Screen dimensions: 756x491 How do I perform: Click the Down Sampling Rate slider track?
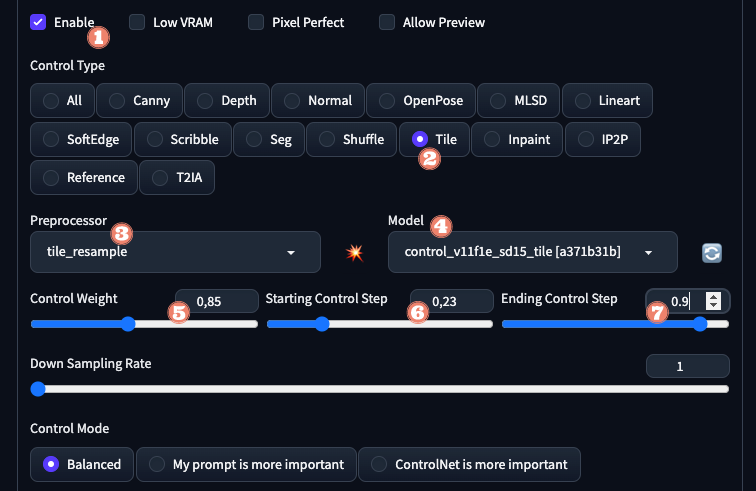pos(380,389)
